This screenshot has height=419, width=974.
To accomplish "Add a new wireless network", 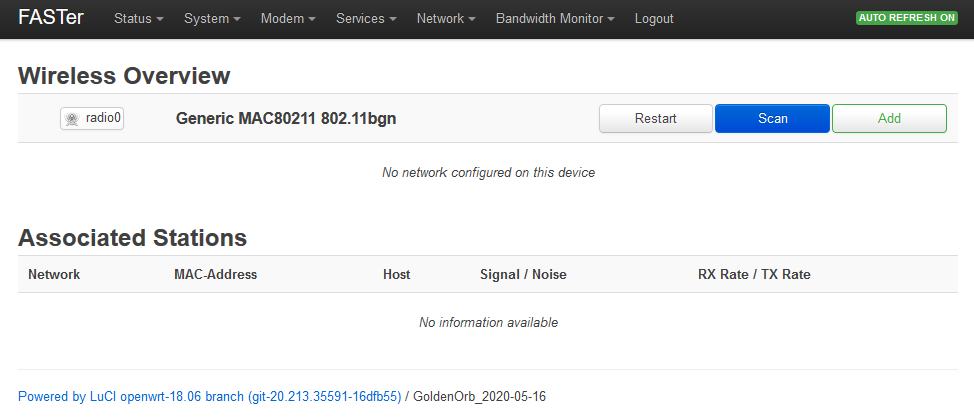I will [889, 118].
